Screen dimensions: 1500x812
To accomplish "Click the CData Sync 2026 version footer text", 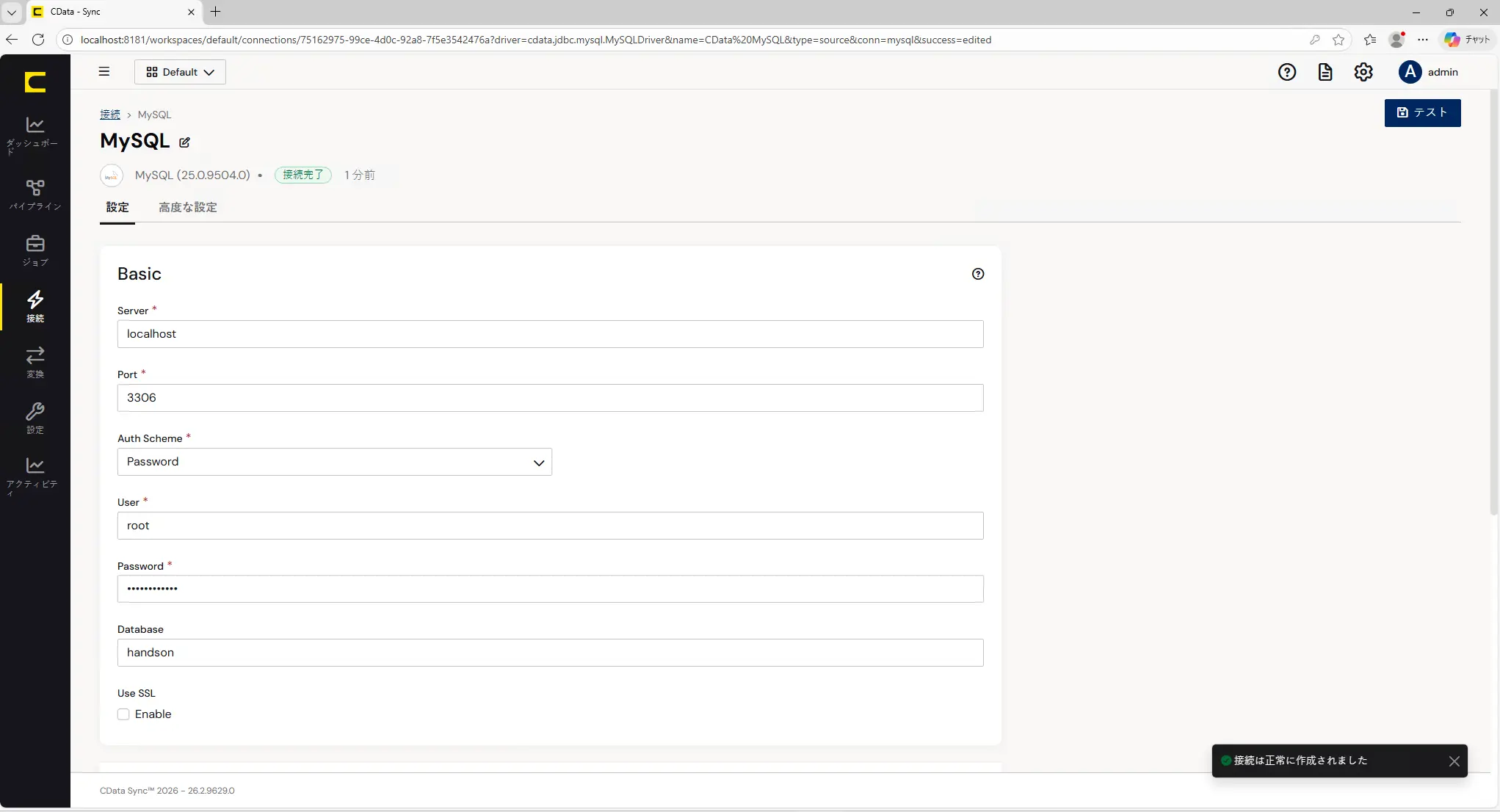I will [x=167, y=791].
